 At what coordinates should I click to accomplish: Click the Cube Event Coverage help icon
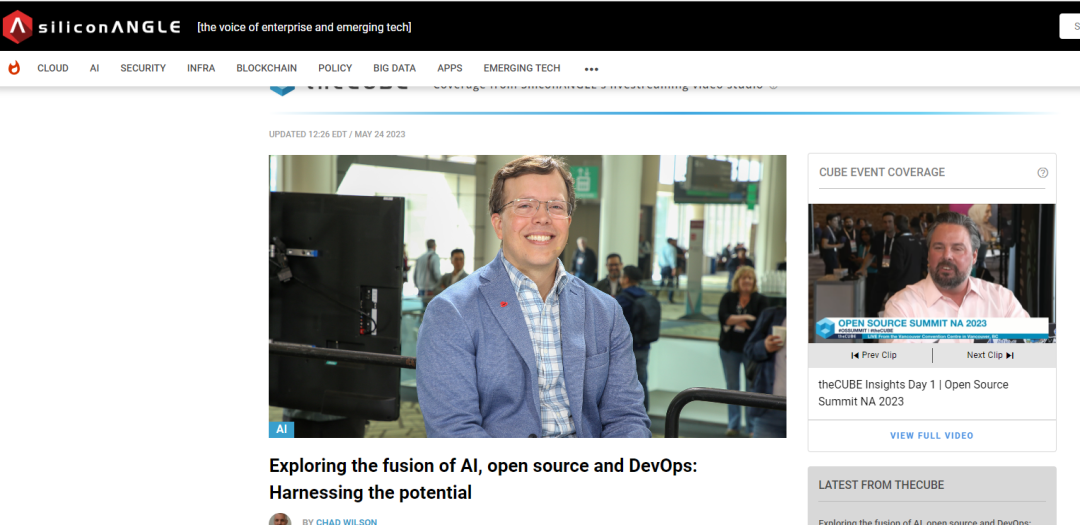[x=1042, y=173]
